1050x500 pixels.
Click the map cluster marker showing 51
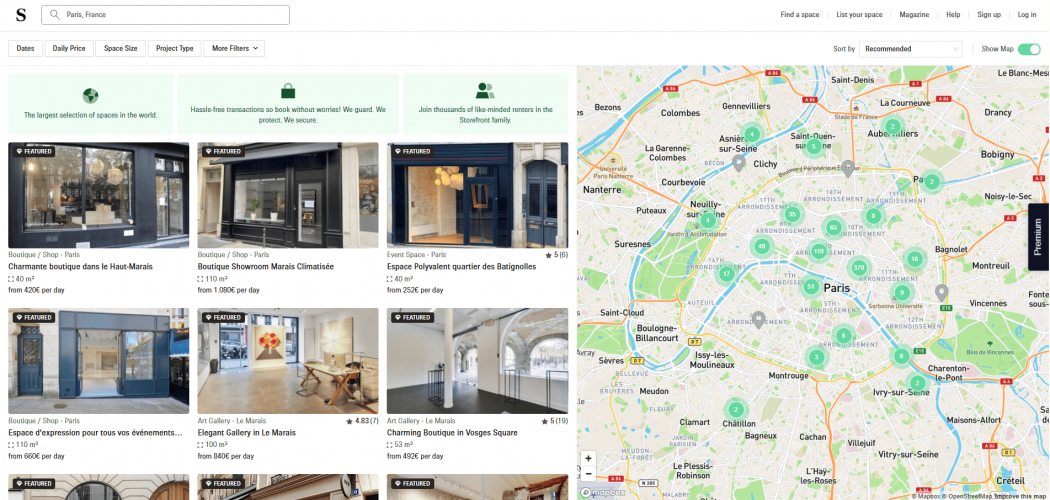pyautogui.click(x=811, y=287)
